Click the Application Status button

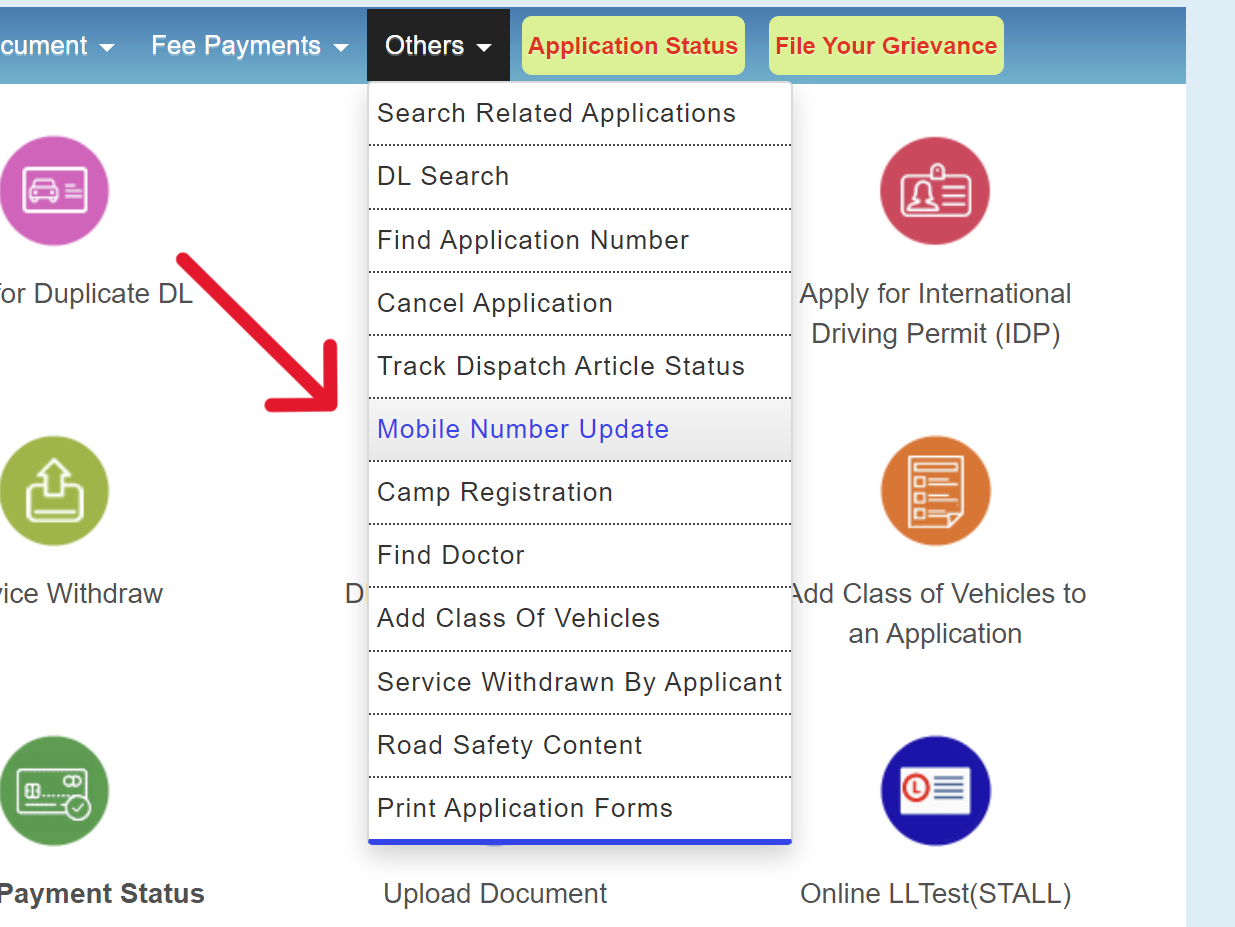[x=632, y=45]
